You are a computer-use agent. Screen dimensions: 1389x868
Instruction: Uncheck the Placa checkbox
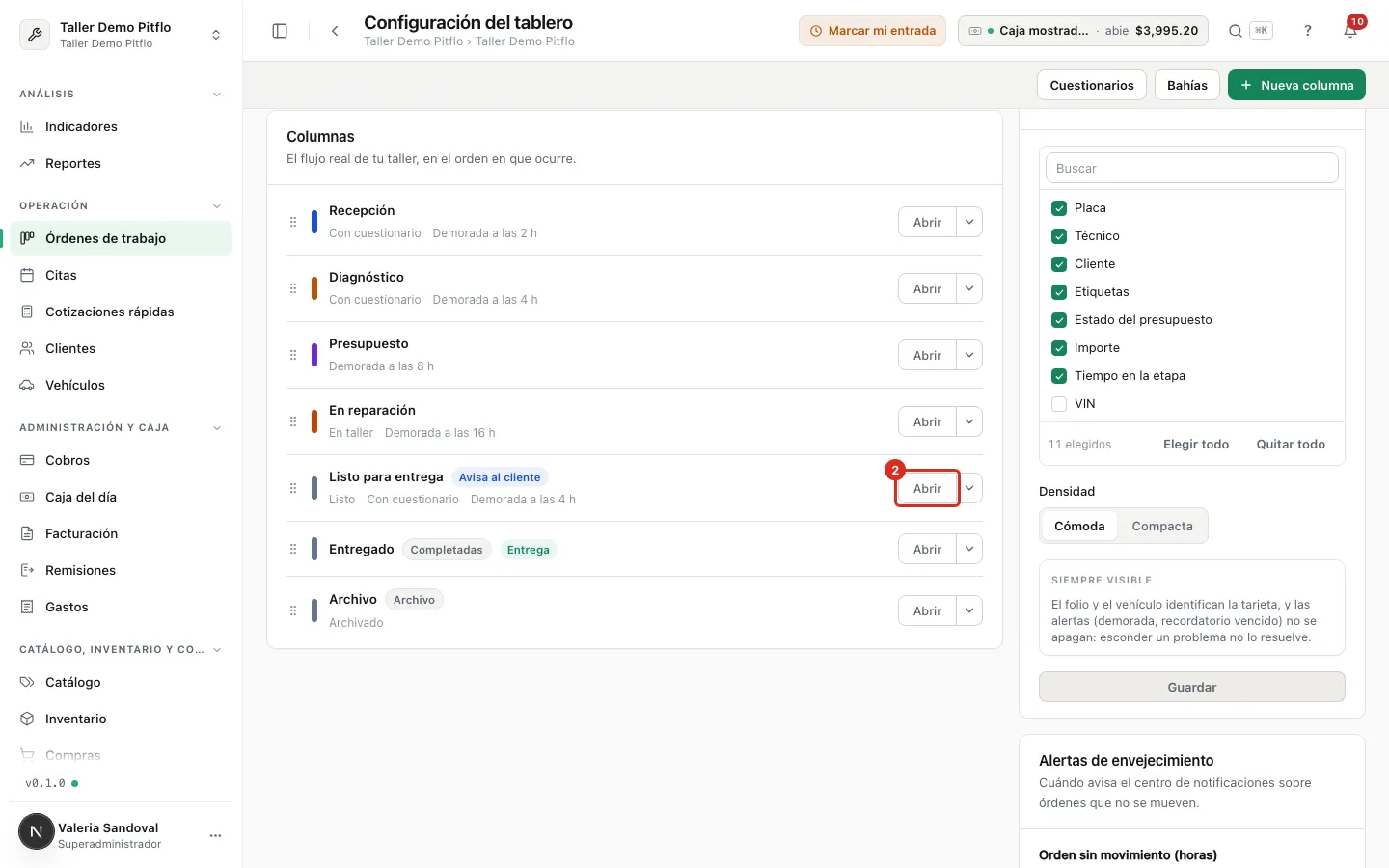[1059, 208]
